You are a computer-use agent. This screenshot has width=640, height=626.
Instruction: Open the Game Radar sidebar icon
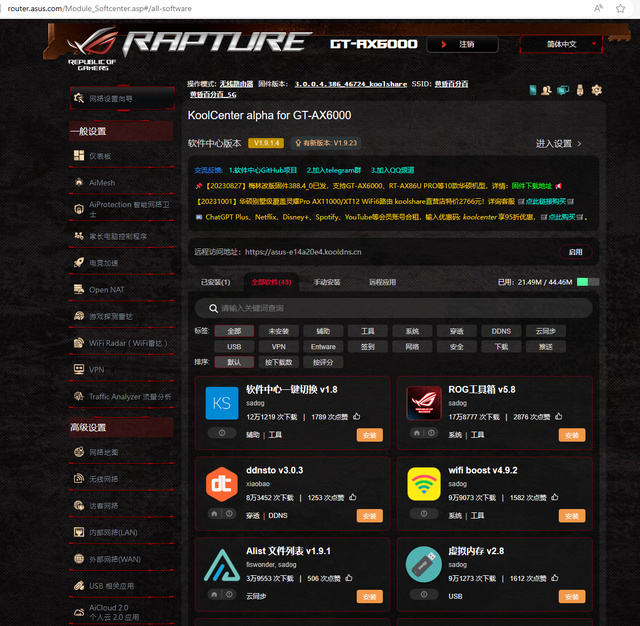pyautogui.click(x=79, y=316)
